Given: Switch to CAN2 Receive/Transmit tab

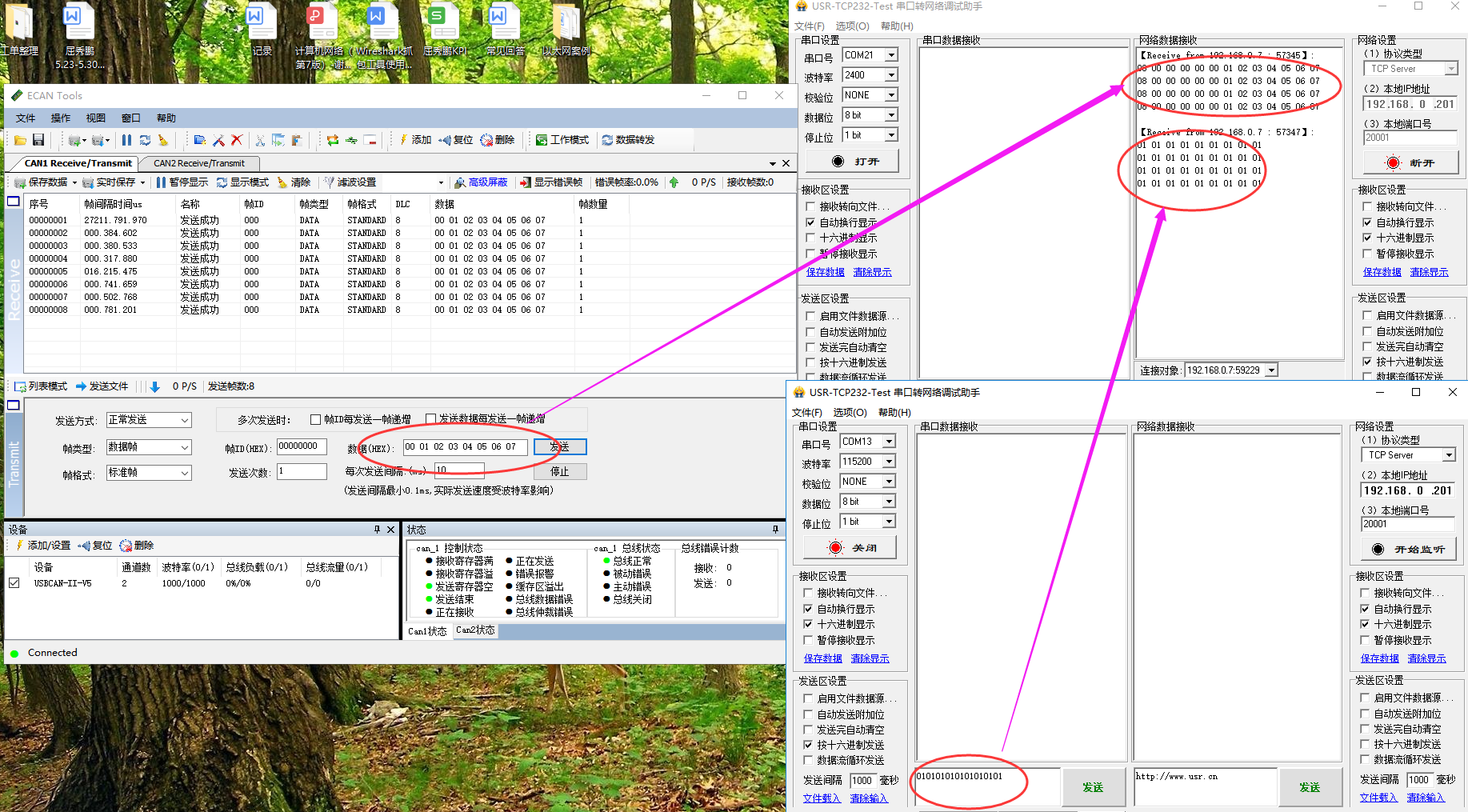Looking at the screenshot, I should click(x=199, y=163).
